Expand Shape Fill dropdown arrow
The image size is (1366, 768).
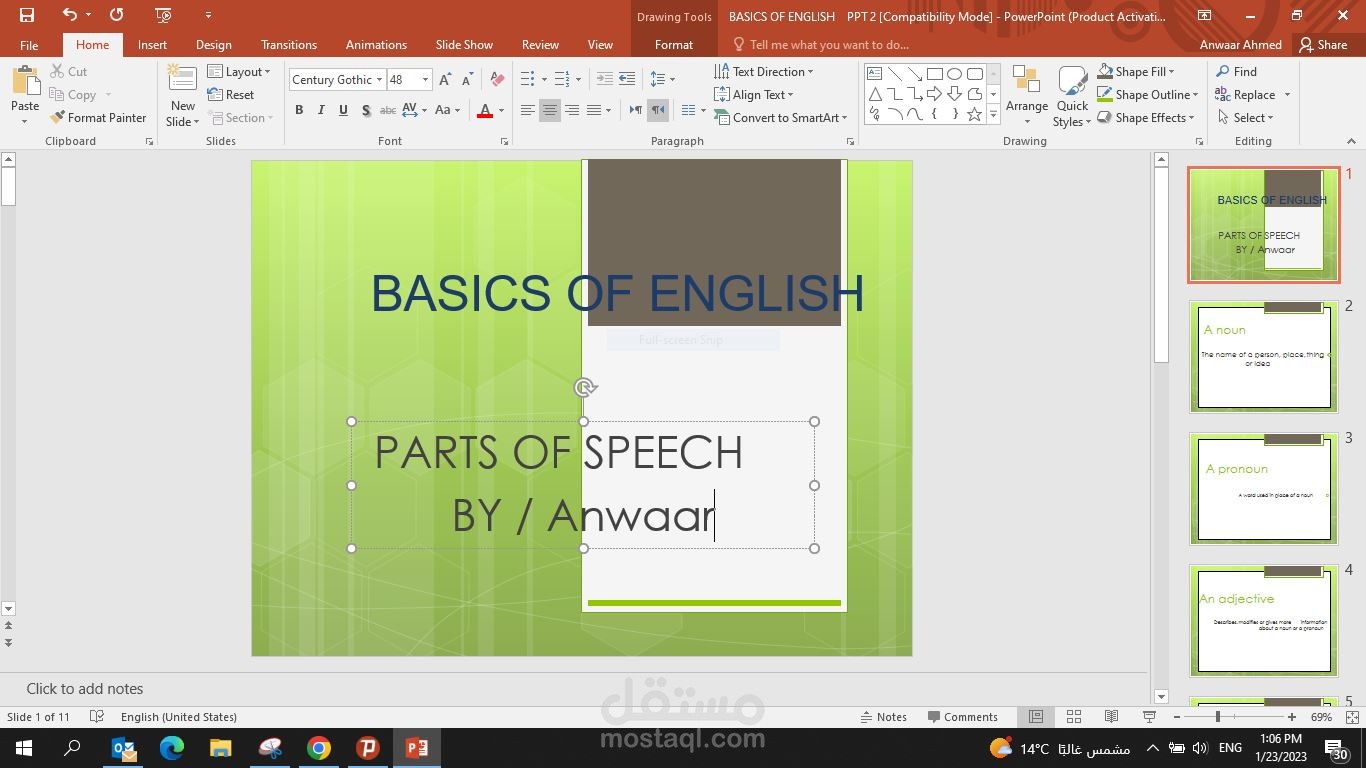[1171, 72]
